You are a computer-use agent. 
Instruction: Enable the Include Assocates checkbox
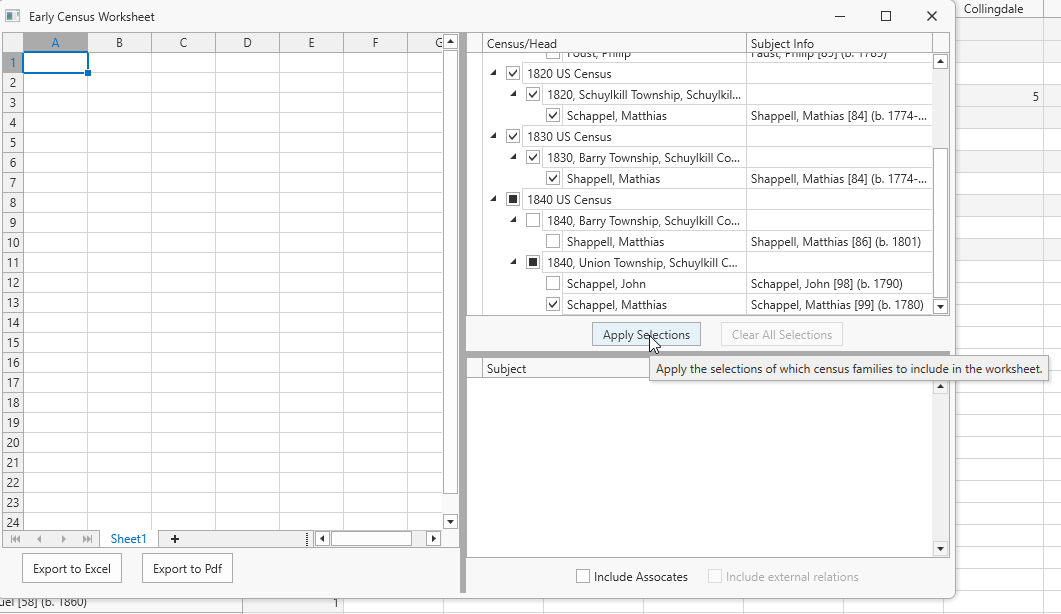coord(583,577)
